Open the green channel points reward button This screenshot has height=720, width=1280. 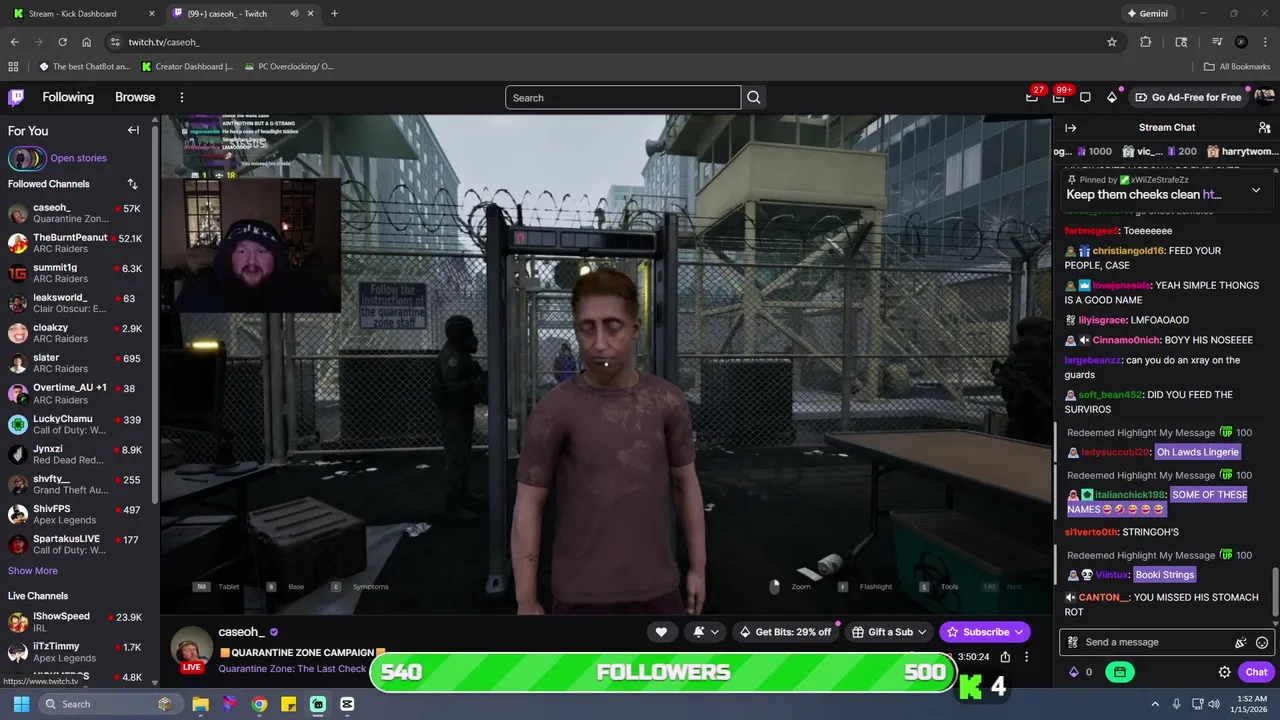[x=1120, y=672]
